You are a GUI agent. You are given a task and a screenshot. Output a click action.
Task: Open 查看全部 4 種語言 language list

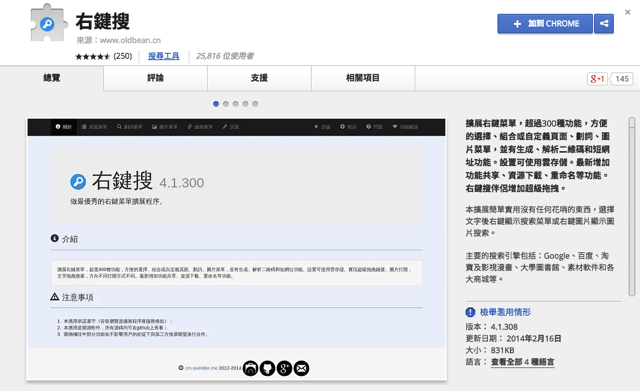pos(522,362)
